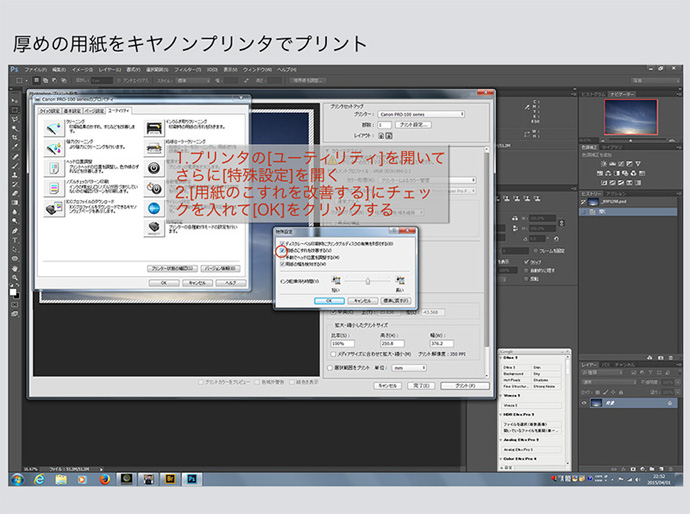
Task: Click OK in the Special Settings dialog
Action: [329, 300]
